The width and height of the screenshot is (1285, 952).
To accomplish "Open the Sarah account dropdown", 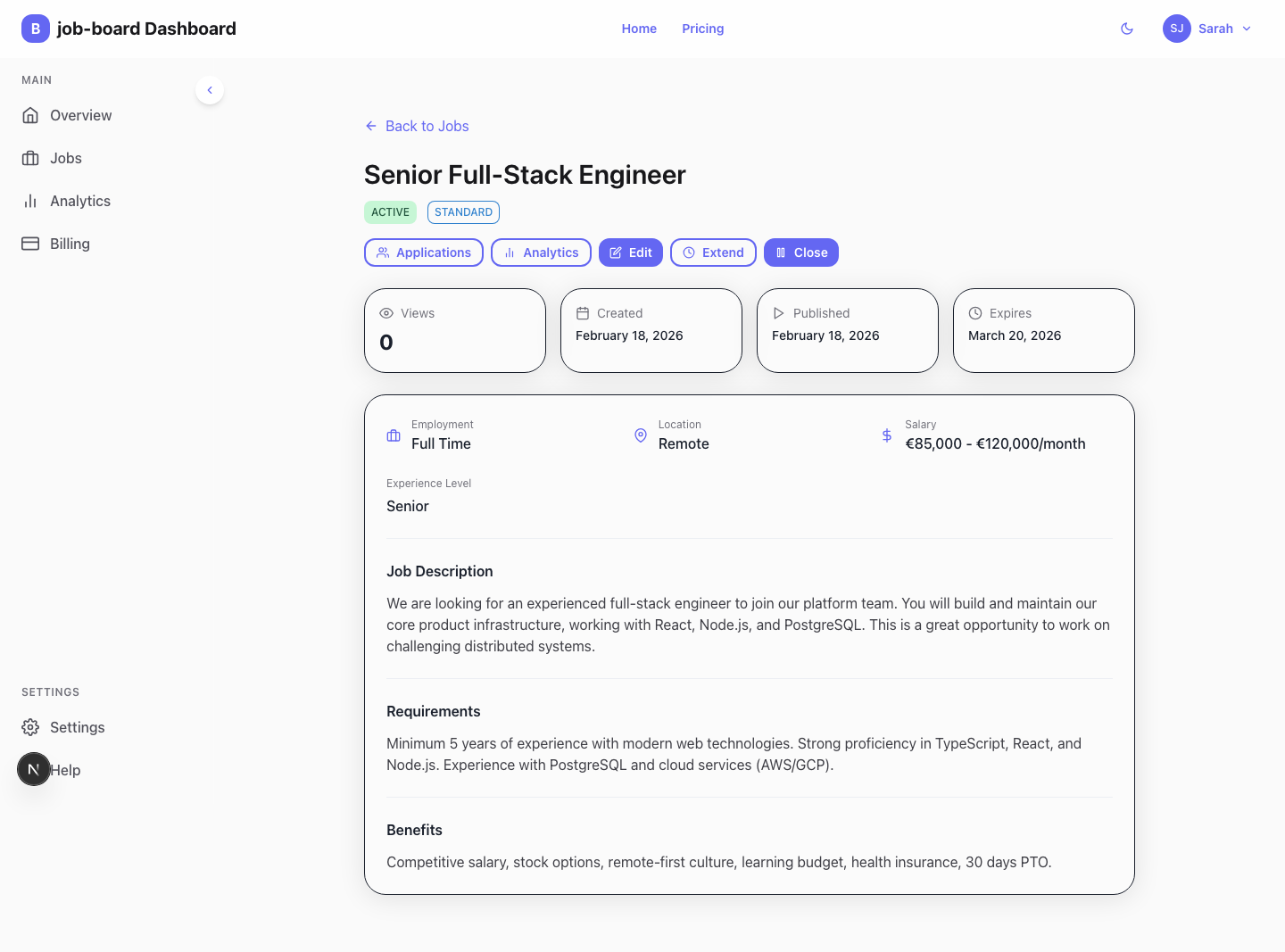I will [x=1207, y=28].
